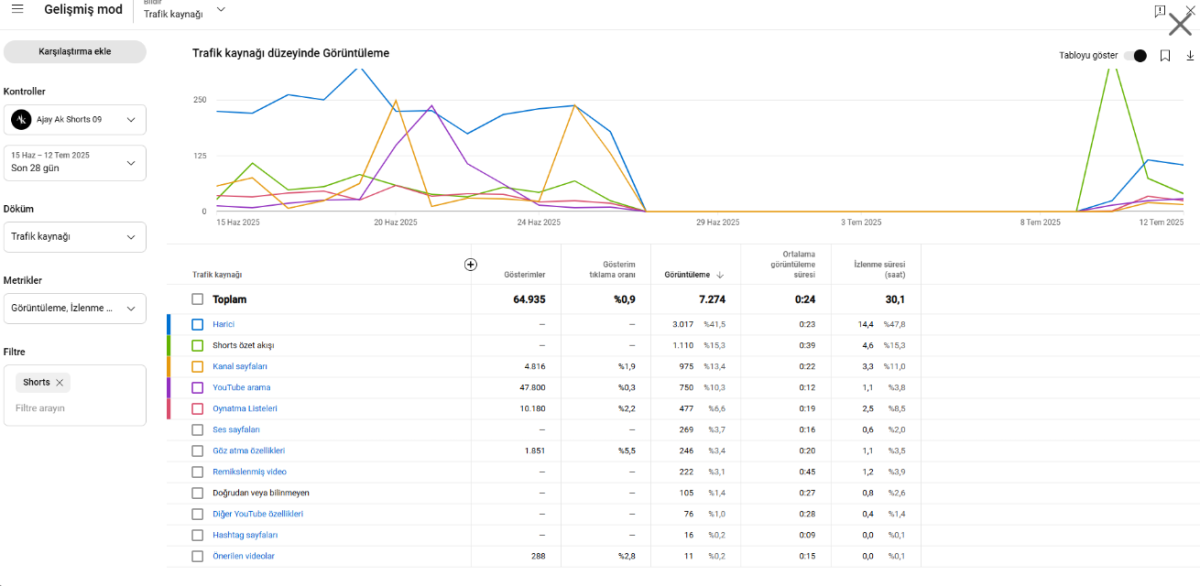Open the Ajay Ak Shorts 09 channel dropdown
The image size is (1200, 586).
click(75, 119)
